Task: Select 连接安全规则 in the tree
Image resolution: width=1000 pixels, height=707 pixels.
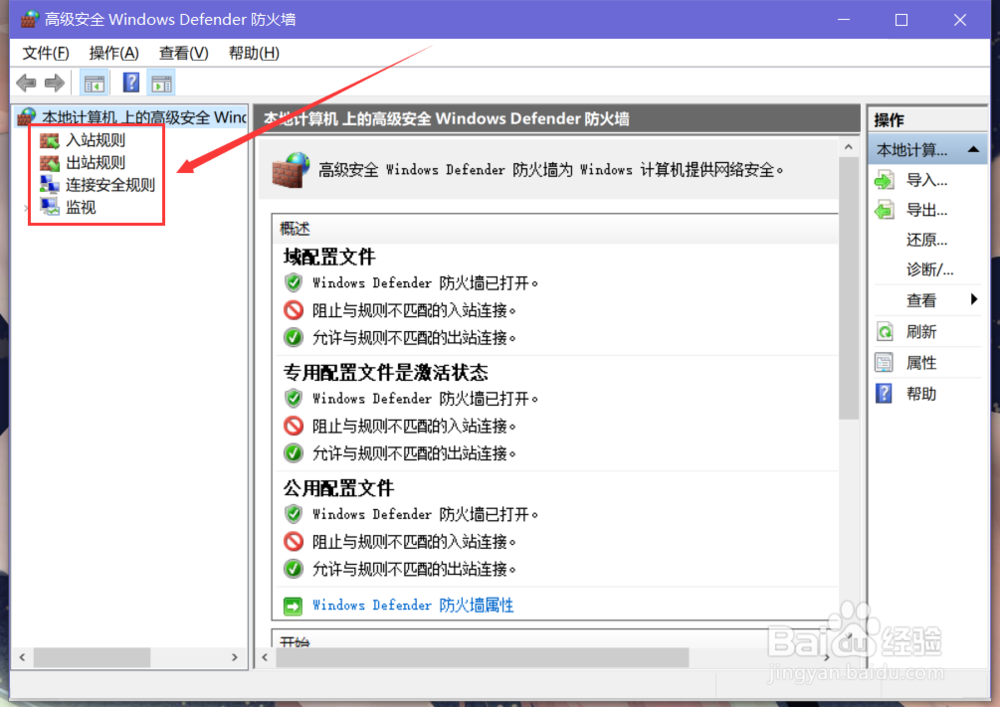Action: coord(110,185)
